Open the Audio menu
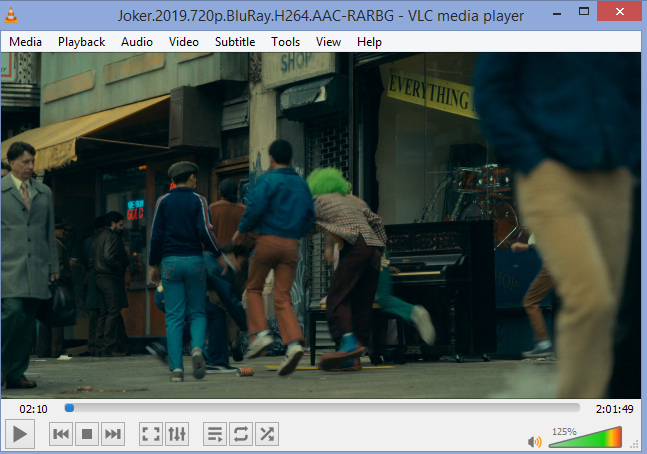This screenshot has height=454, width=647. click(137, 42)
